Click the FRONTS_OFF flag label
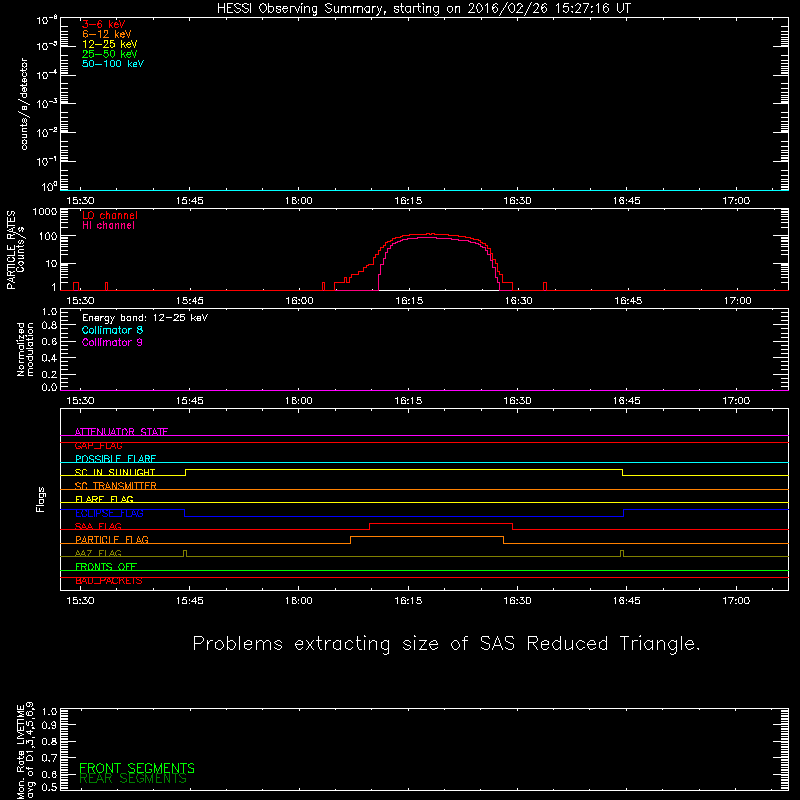The width and height of the screenshot is (800, 800). (106, 566)
